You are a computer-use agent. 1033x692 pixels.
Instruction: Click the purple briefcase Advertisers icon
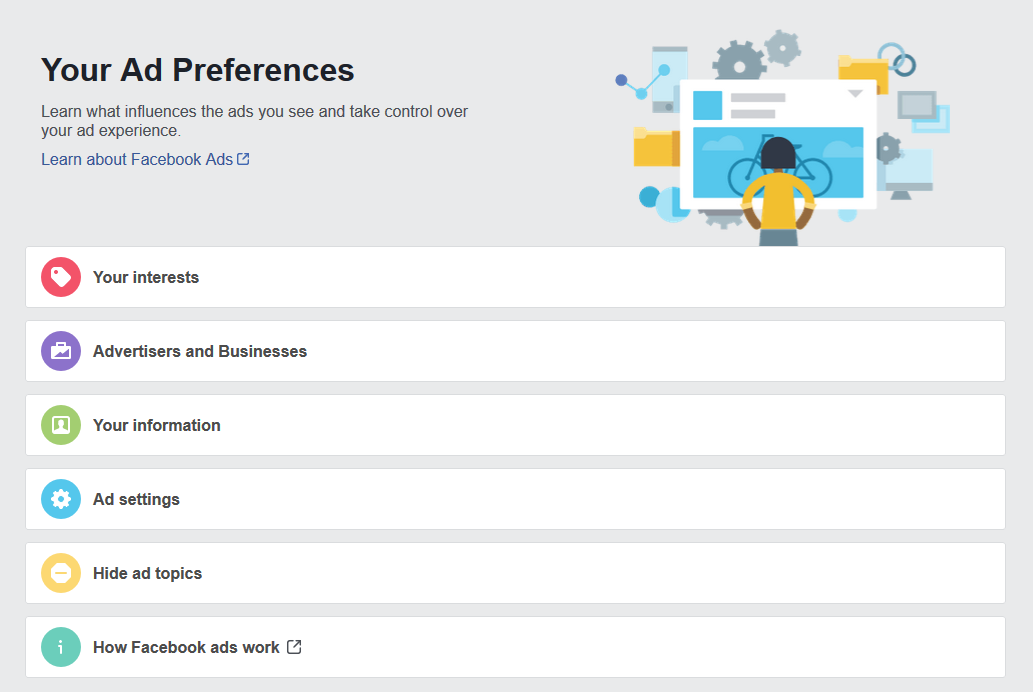pos(61,351)
